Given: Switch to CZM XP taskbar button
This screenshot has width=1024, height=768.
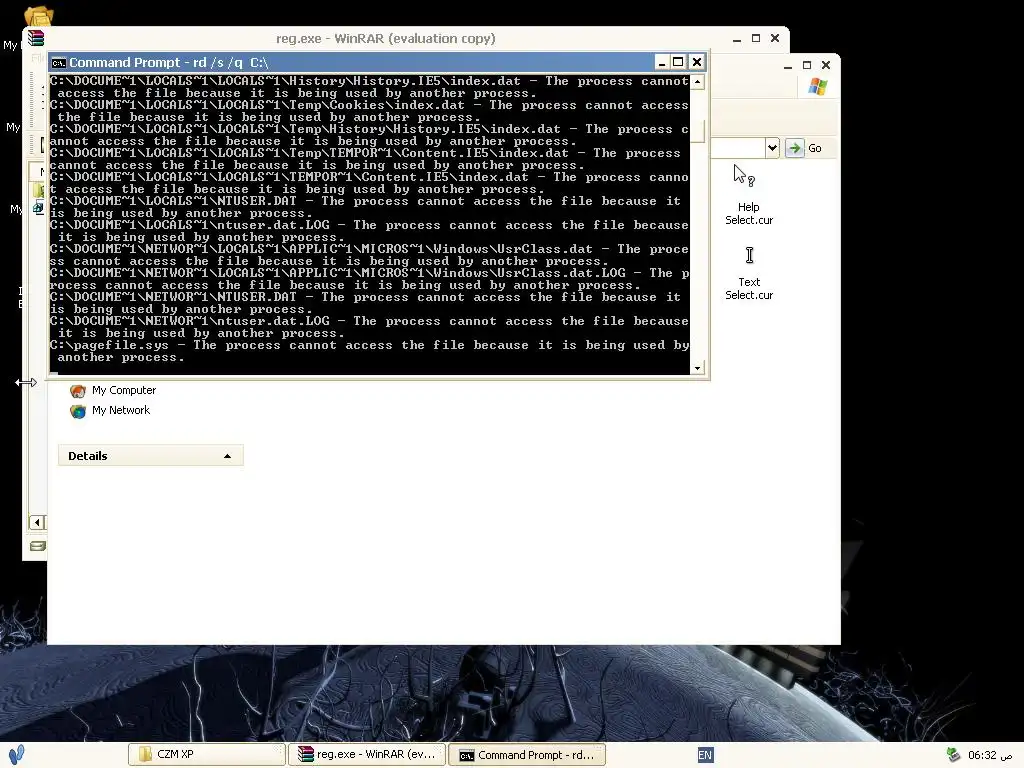Looking at the screenshot, I should [207, 754].
